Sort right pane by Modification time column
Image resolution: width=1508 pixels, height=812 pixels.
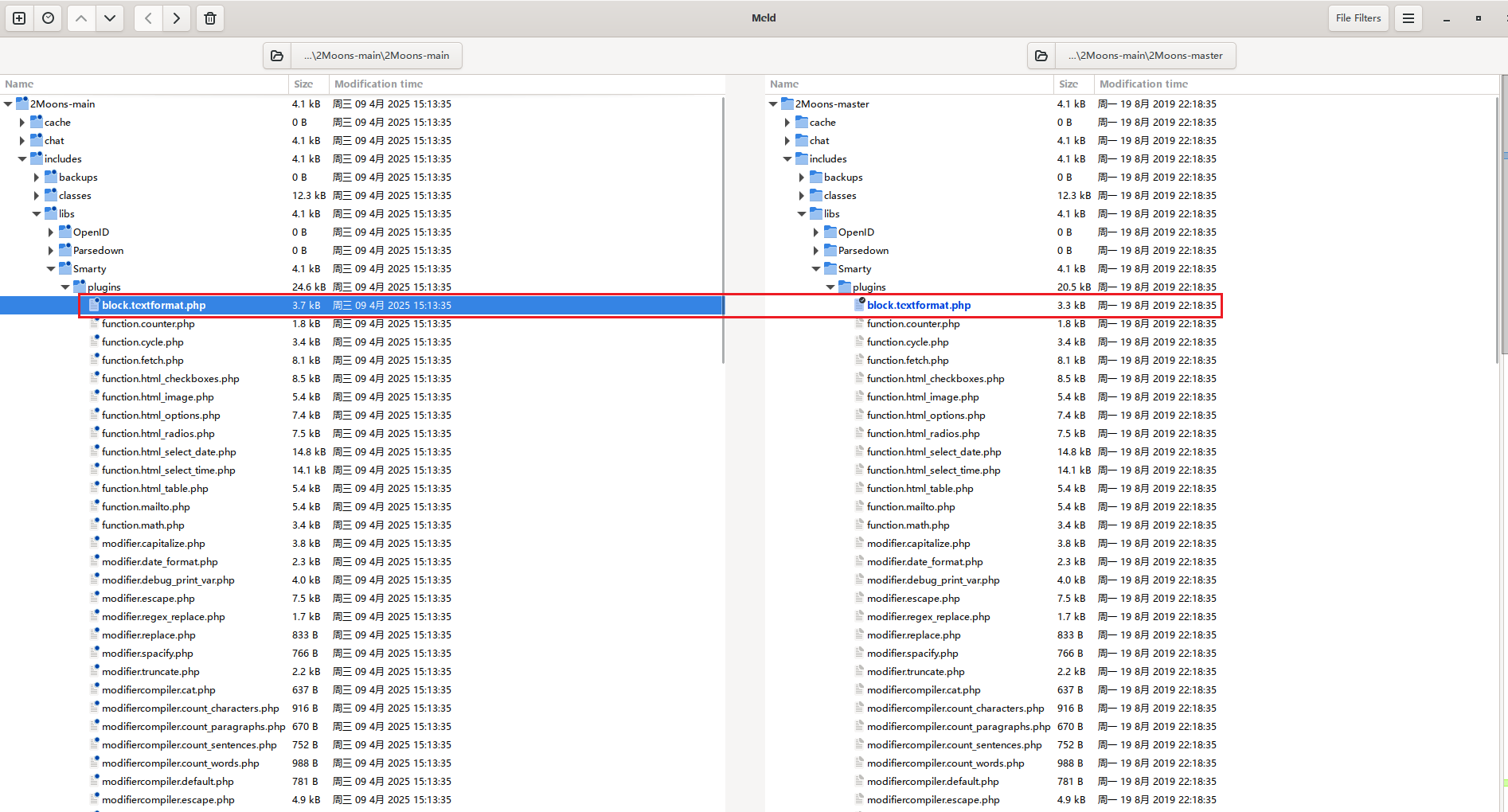1143,84
